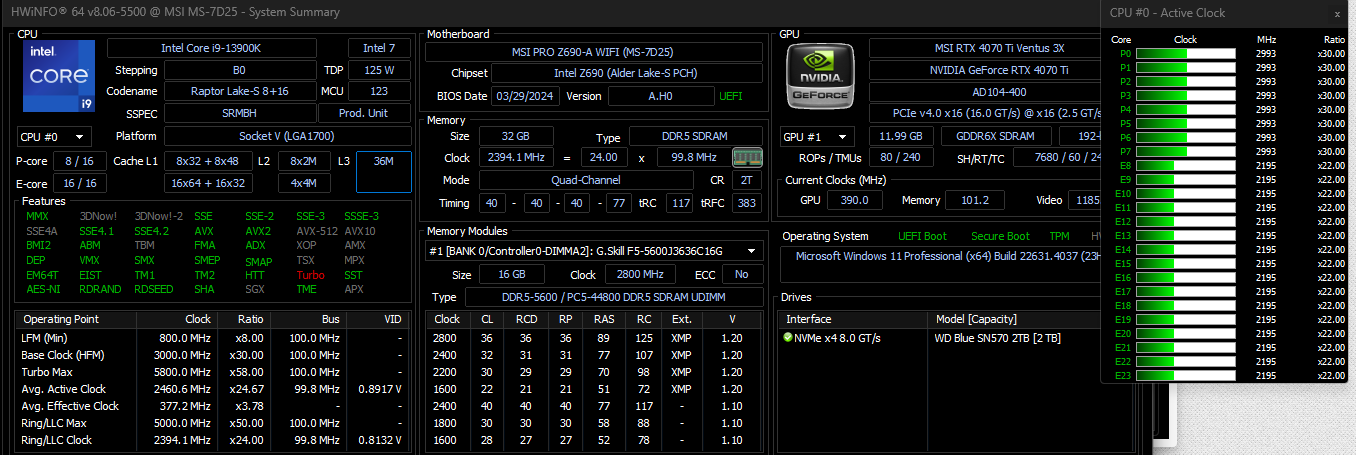The width and height of the screenshot is (1356, 455).
Task: Select the WD Blue SN570 2TB drive row
Action: (x=940, y=338)
